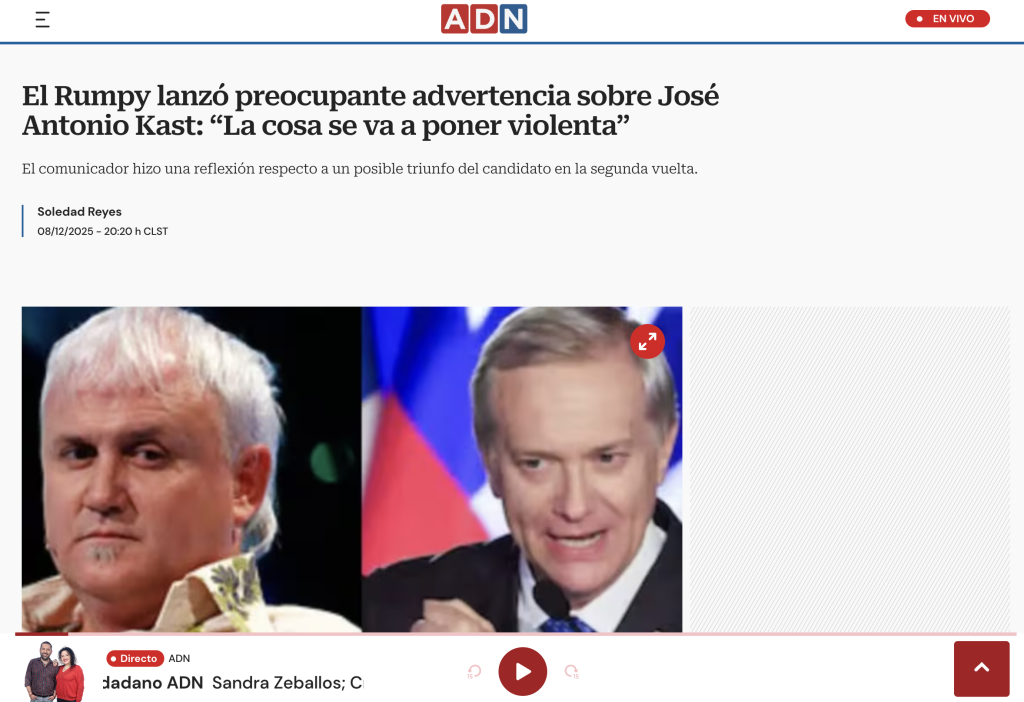Click Kast's portrait beside the flag
The width and height of the screenshot is (1024, 702).
click(x=522, y=470)
